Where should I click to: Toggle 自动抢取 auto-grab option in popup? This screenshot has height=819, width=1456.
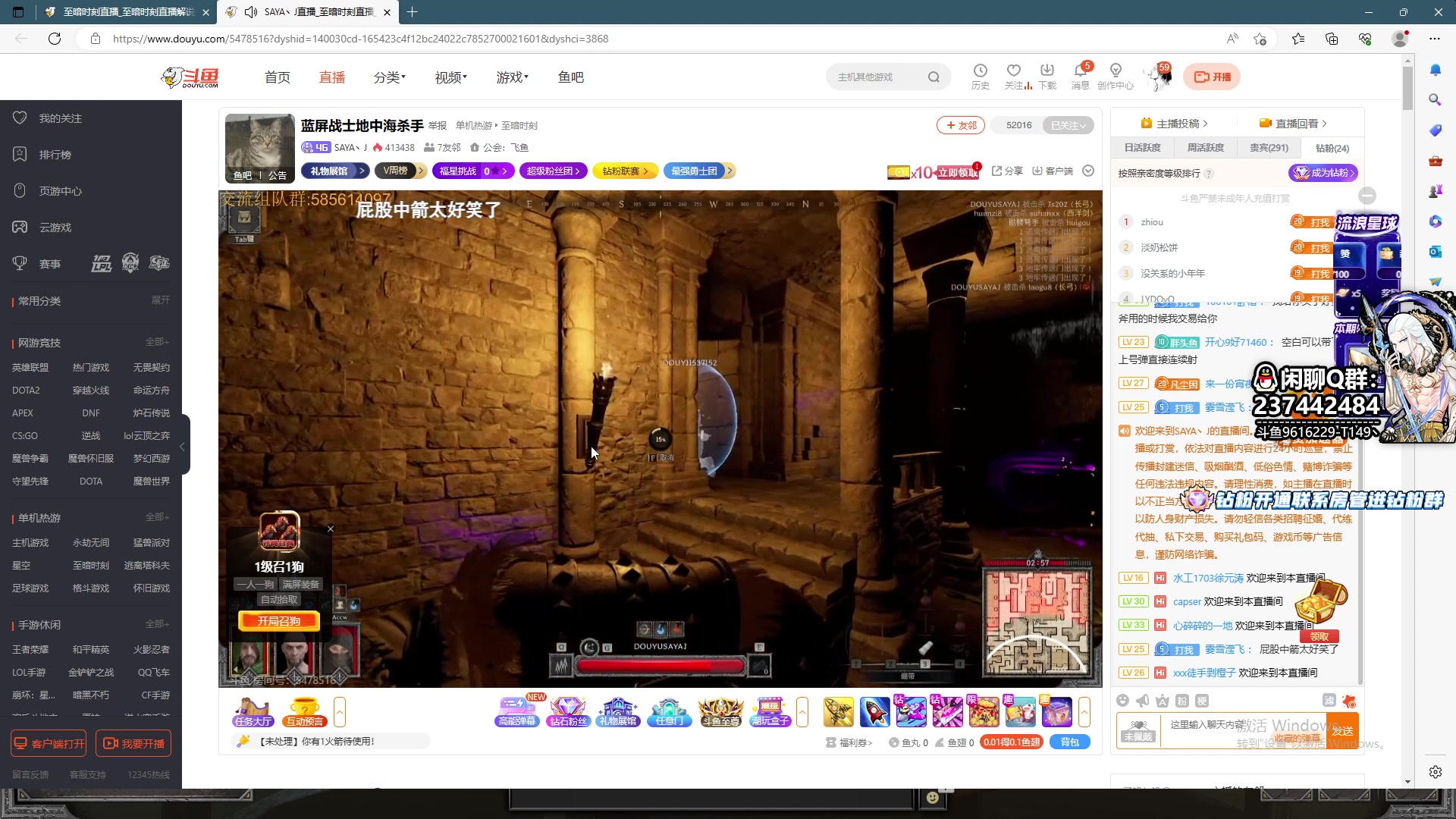pos(279,599)
